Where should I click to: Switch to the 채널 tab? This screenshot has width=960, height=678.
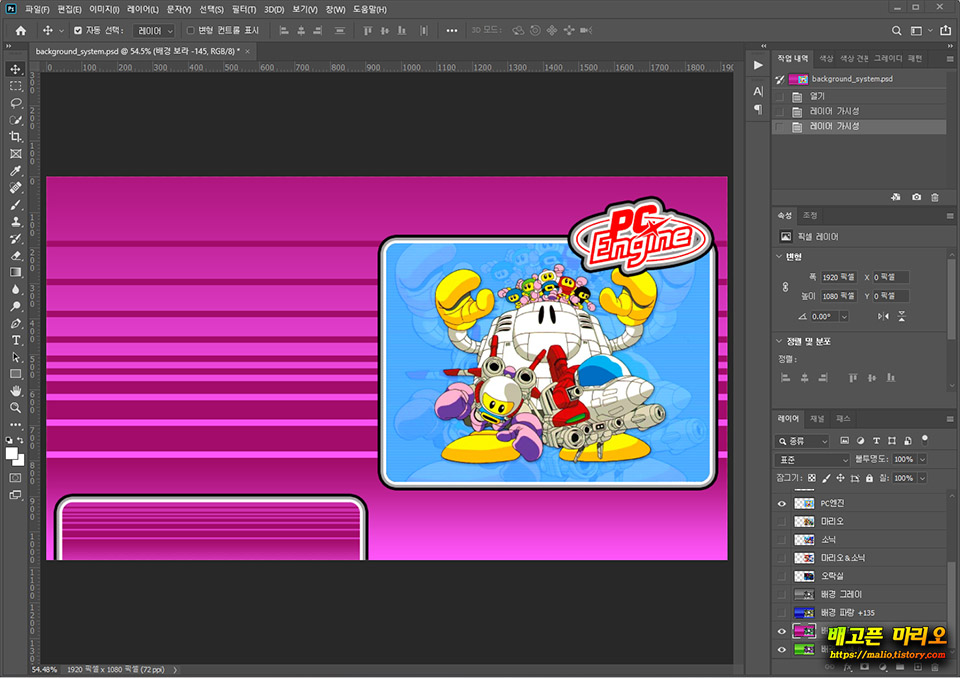pyautogui.click(x=818, y=418)
